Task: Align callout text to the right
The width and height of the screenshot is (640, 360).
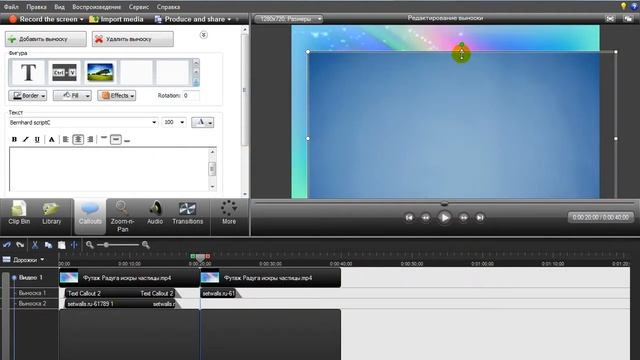Action: [x=90, y=140]
